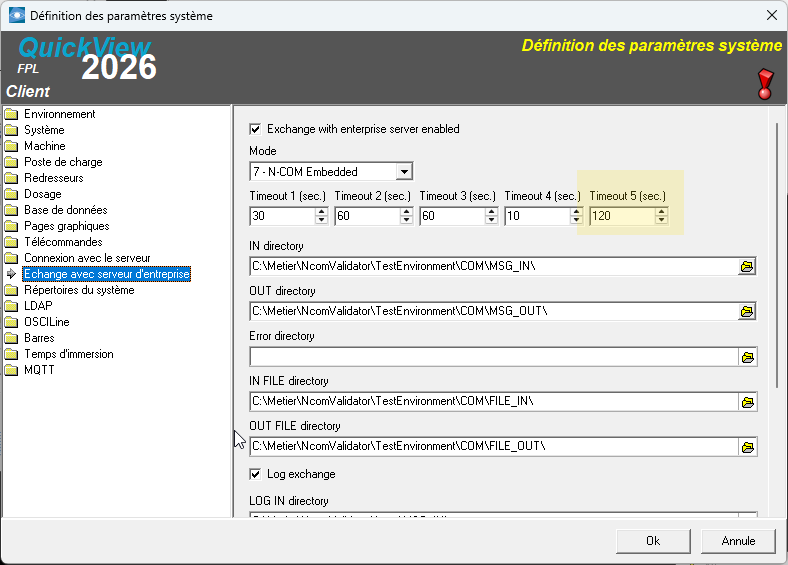This screenshot has height=565, width=788.
Task: Increase Timeout 5 with the up arrow
Action: tap(661, 212)
